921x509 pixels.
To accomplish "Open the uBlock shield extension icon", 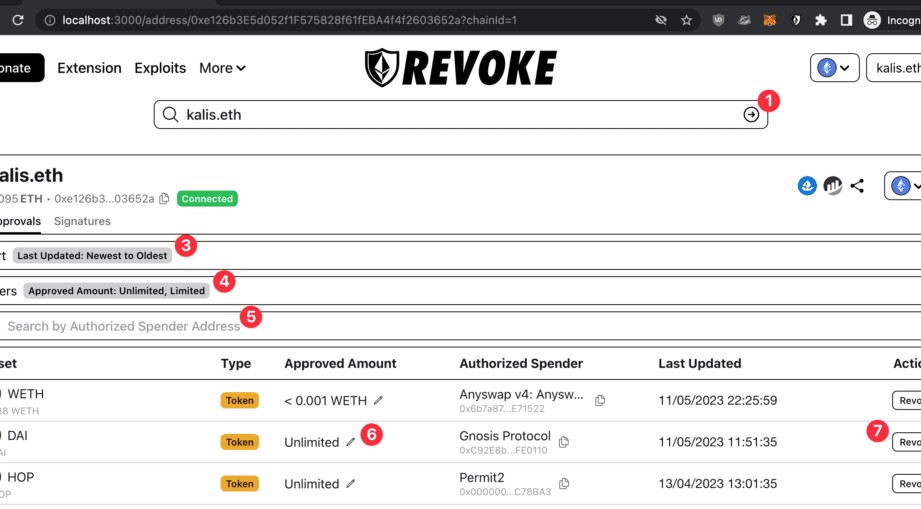I will [x=718, y=20].
